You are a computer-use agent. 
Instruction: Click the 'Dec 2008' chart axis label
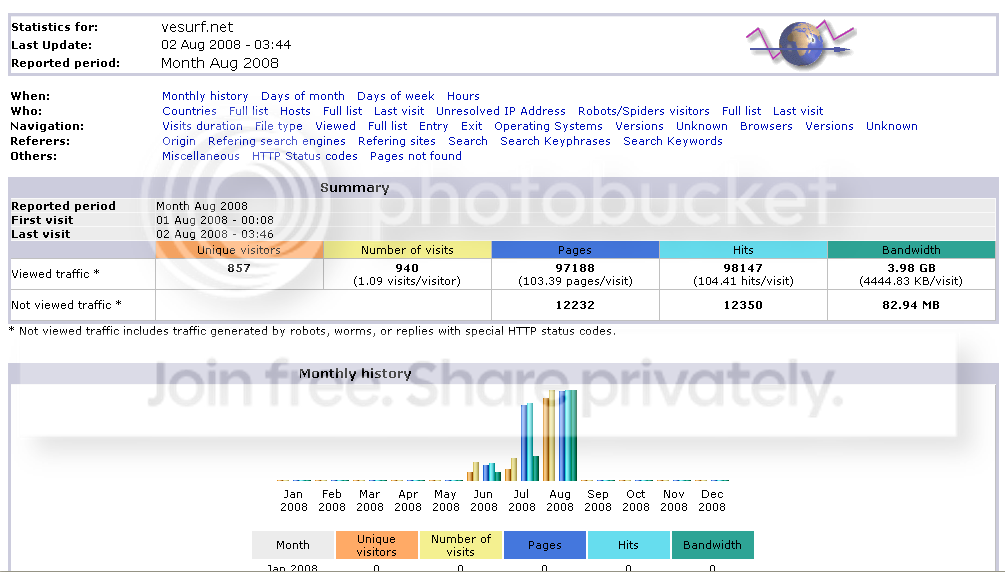pos(712,501)
